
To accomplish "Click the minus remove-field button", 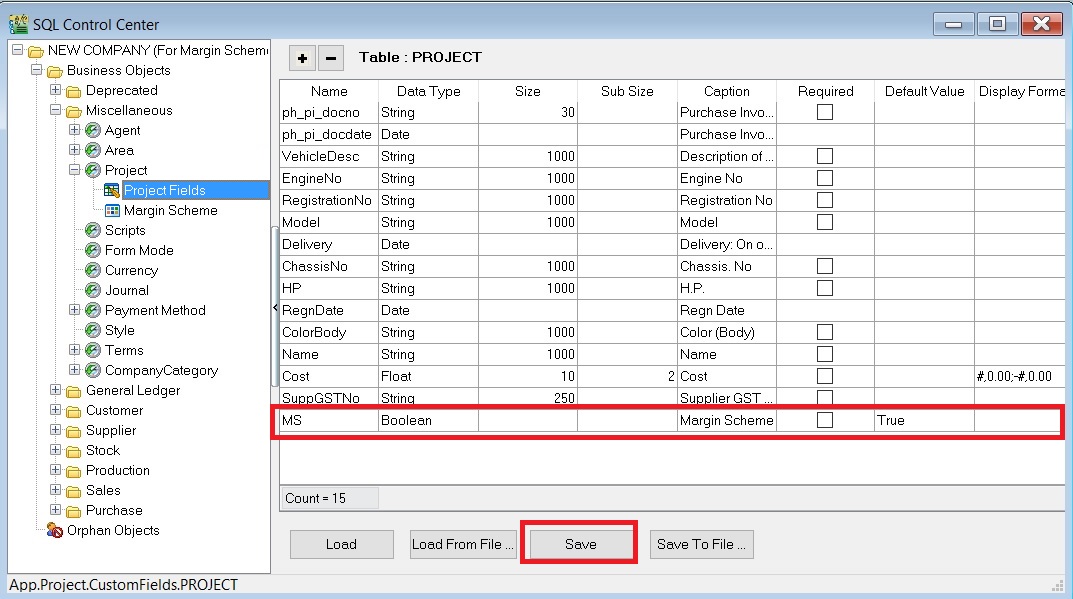I will click(331, 58).
